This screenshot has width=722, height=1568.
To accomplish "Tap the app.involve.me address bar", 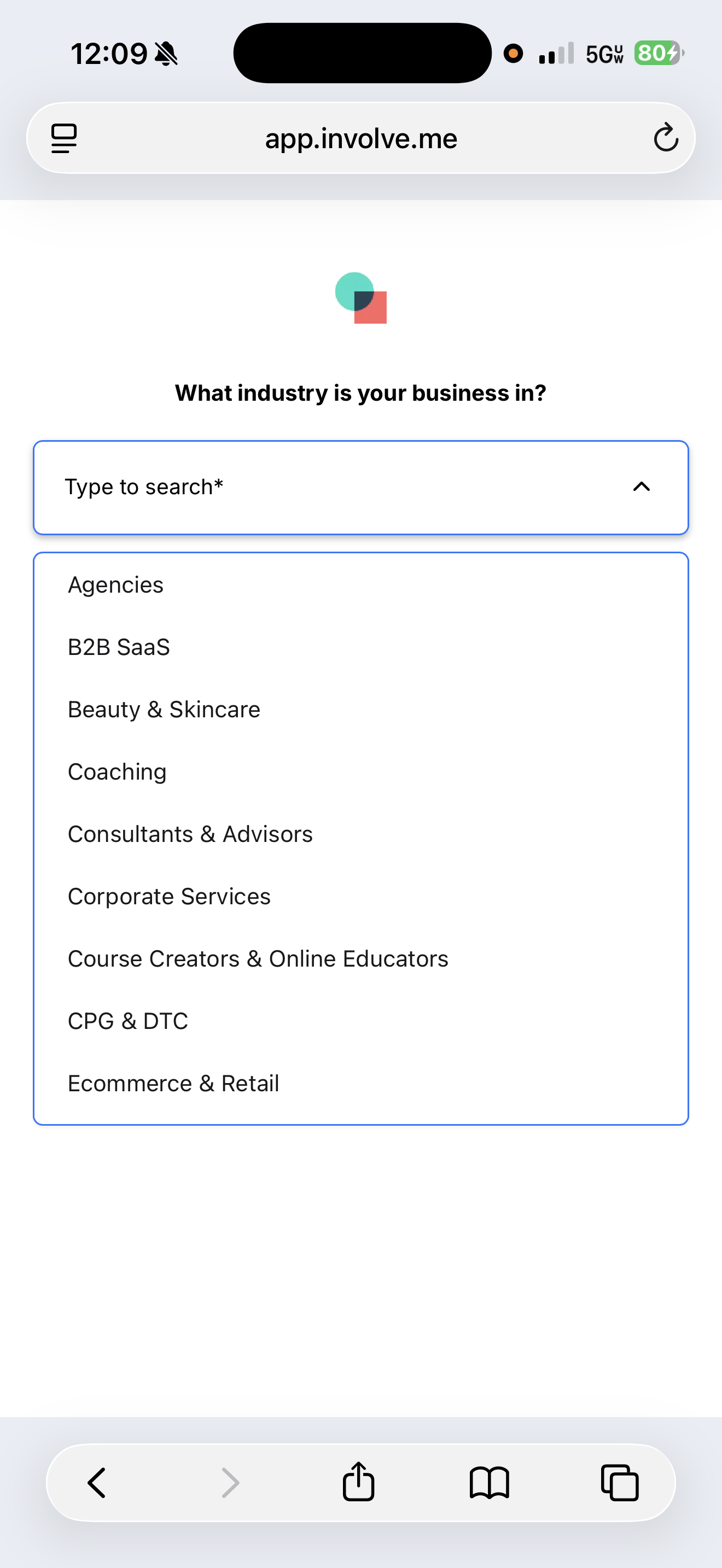I will pos(361,138).
